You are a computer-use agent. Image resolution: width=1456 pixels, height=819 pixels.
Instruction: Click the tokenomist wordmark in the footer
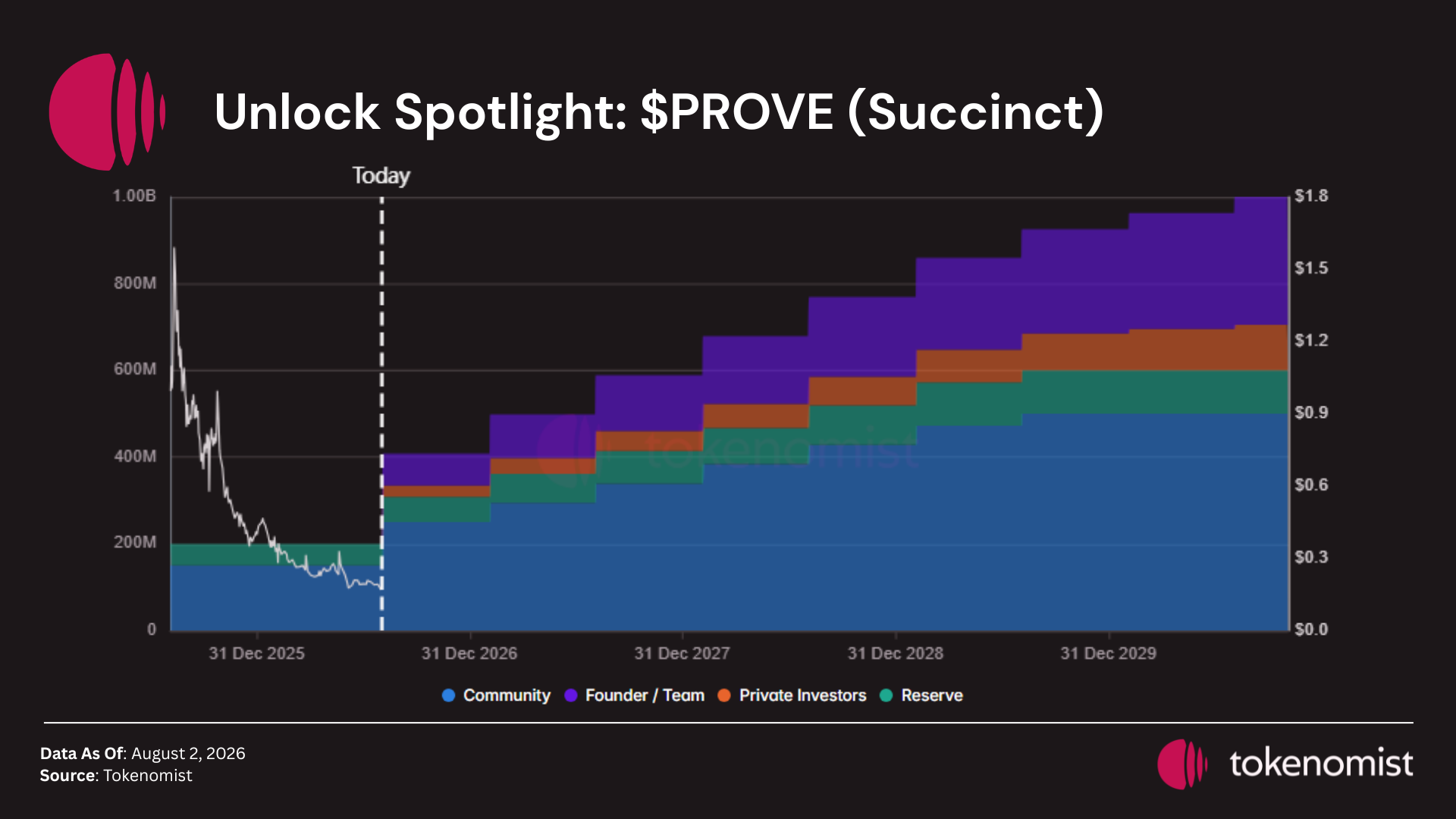pyautogui.click(x=1321, y=764)
